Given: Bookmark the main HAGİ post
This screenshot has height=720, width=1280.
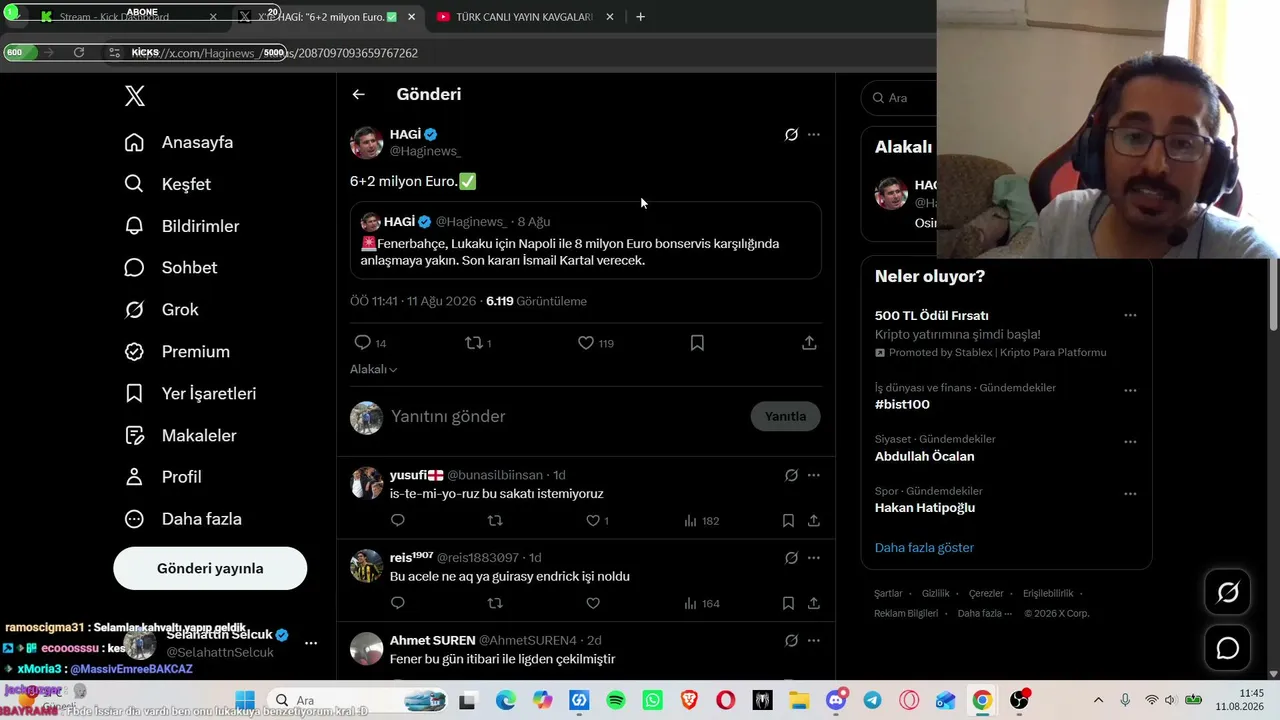Looking at the screenshot, I should tap(697, 343).
